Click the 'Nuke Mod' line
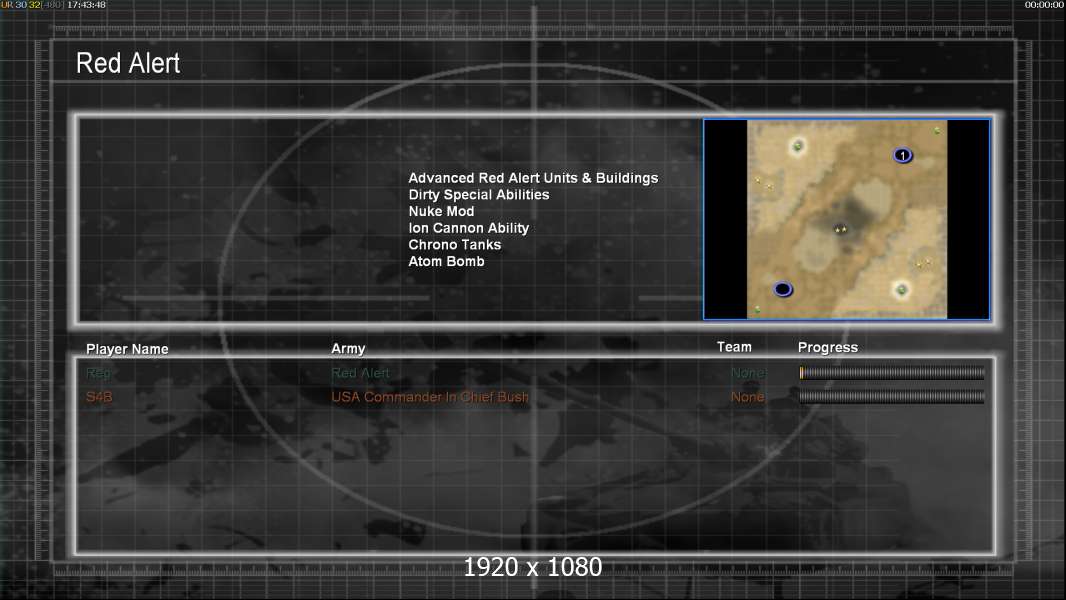Viewport: 1066px width, 600px height. [441, 211]
